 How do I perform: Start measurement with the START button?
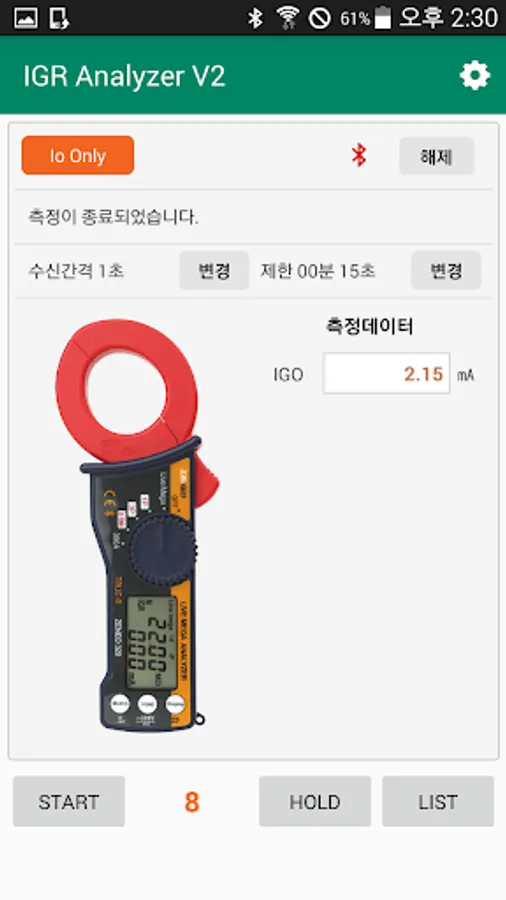69,801
